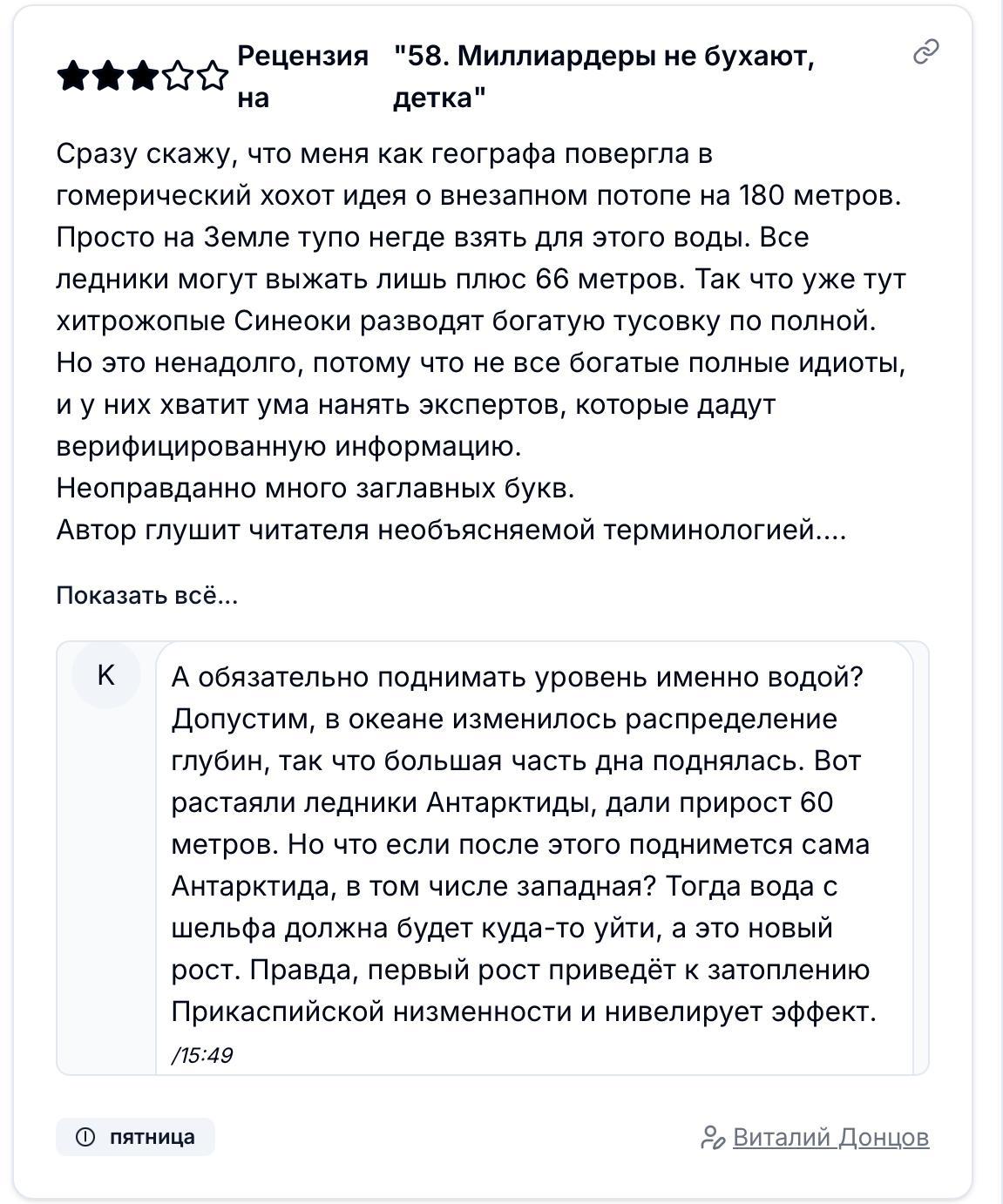Click the user icon near Виталий Донцов
This screenshot has width=1003, height=1204.
(713, 1138)
